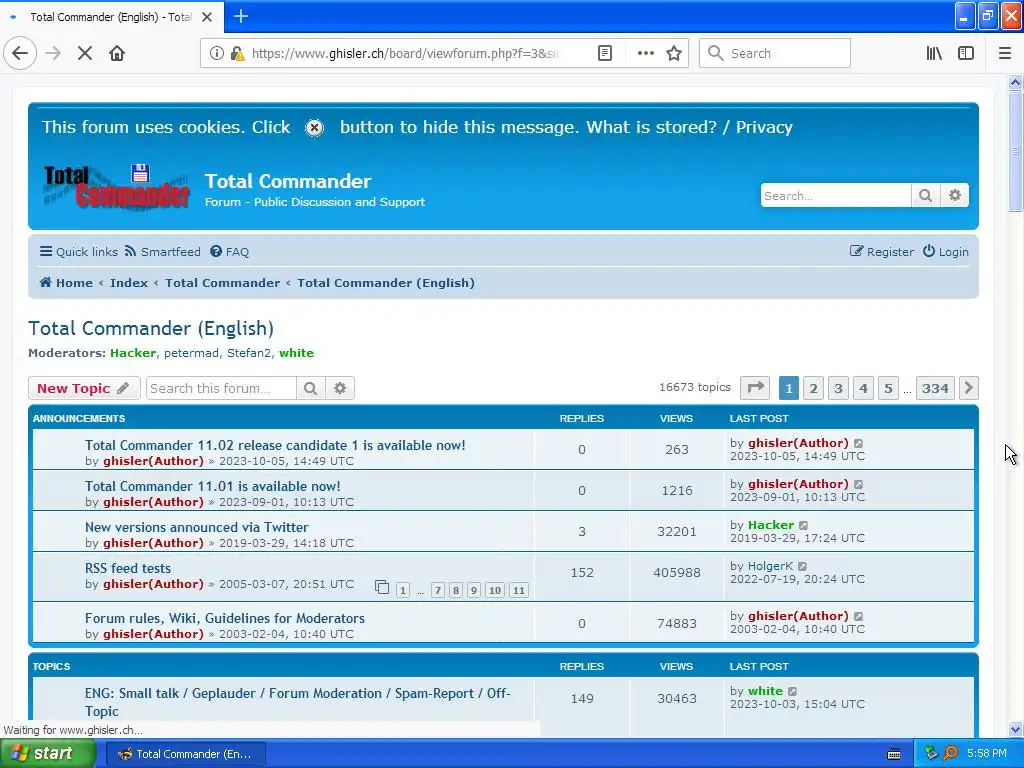This screenshot has width=1024, height=768.
Task: Close the Total Commander (English) tab
Action: 207,17
